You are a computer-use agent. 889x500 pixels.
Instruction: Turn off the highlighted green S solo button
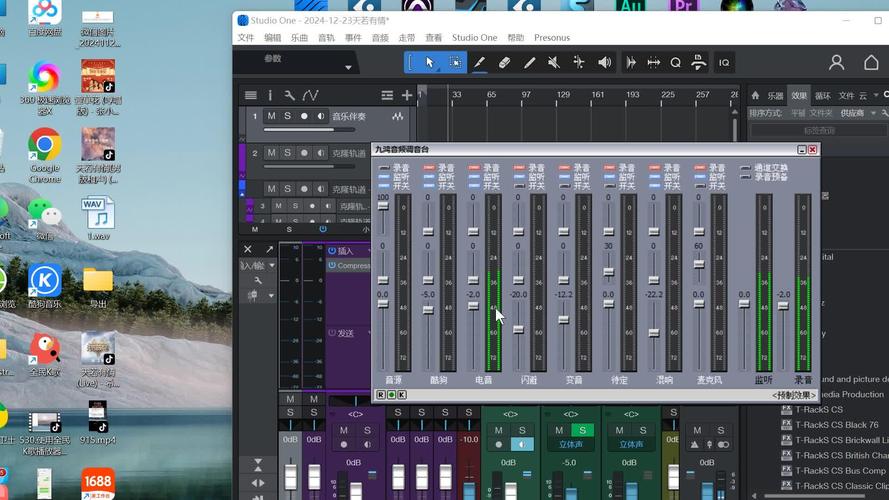click(x=582, y=430)
